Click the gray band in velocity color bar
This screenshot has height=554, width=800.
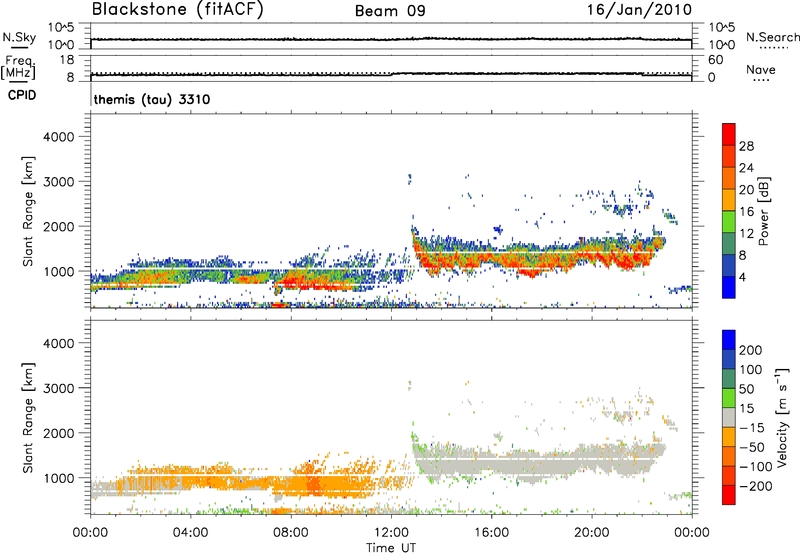click(729, 417)
